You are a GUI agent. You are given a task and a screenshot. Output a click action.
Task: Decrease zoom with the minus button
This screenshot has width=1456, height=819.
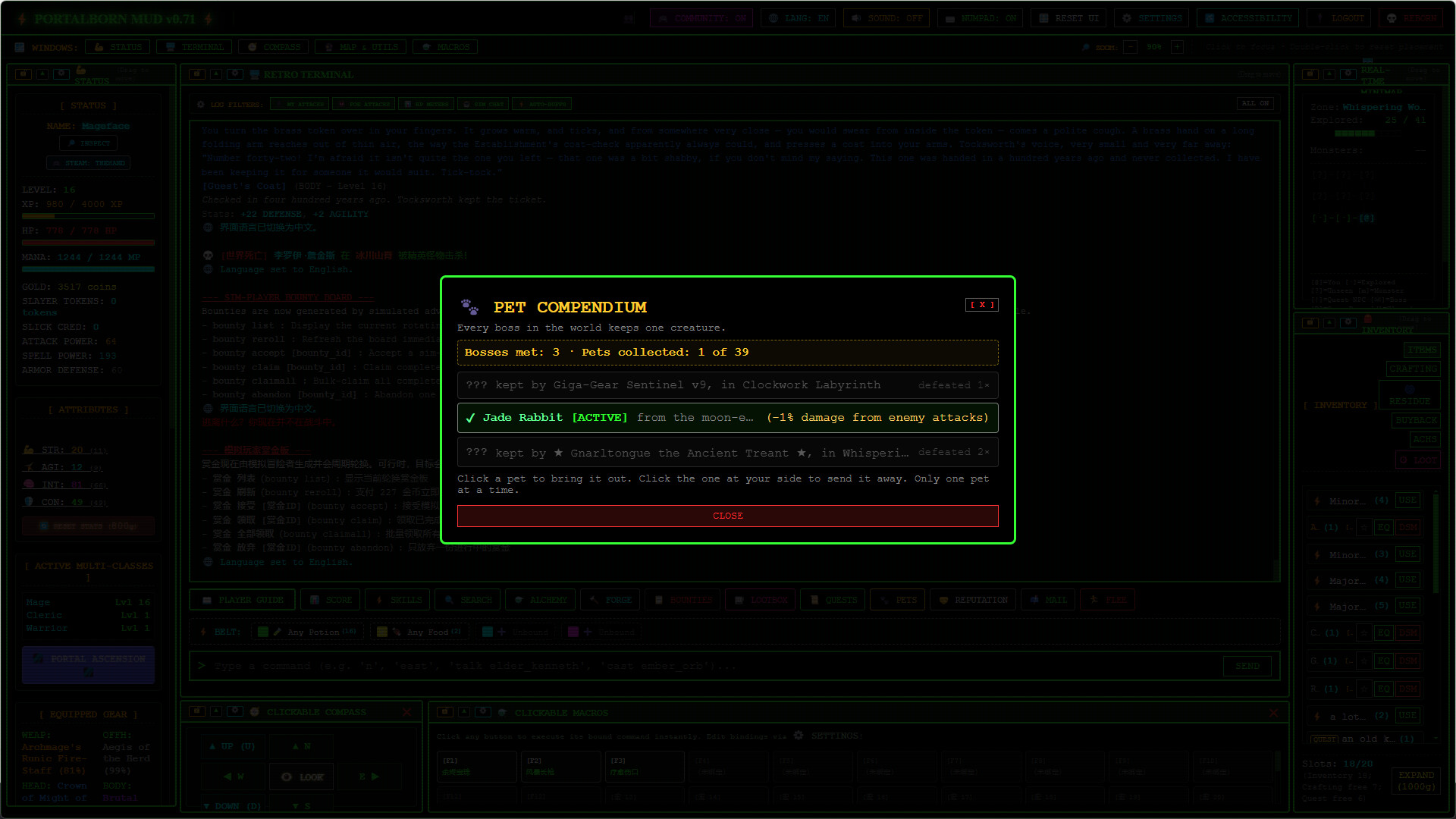point(1130,47)
